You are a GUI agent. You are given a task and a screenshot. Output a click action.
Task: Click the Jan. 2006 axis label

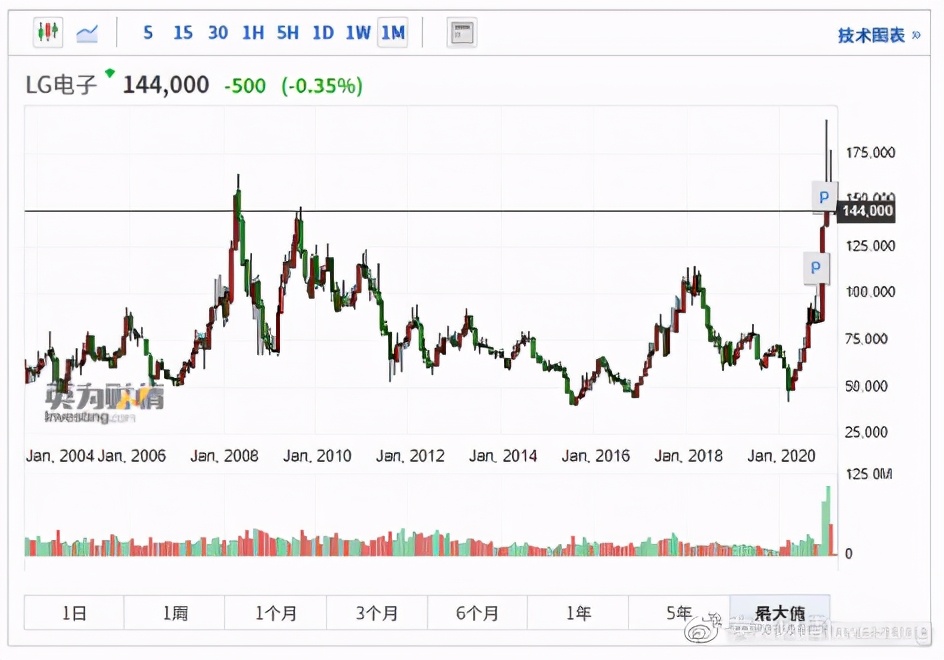[131, 455]
